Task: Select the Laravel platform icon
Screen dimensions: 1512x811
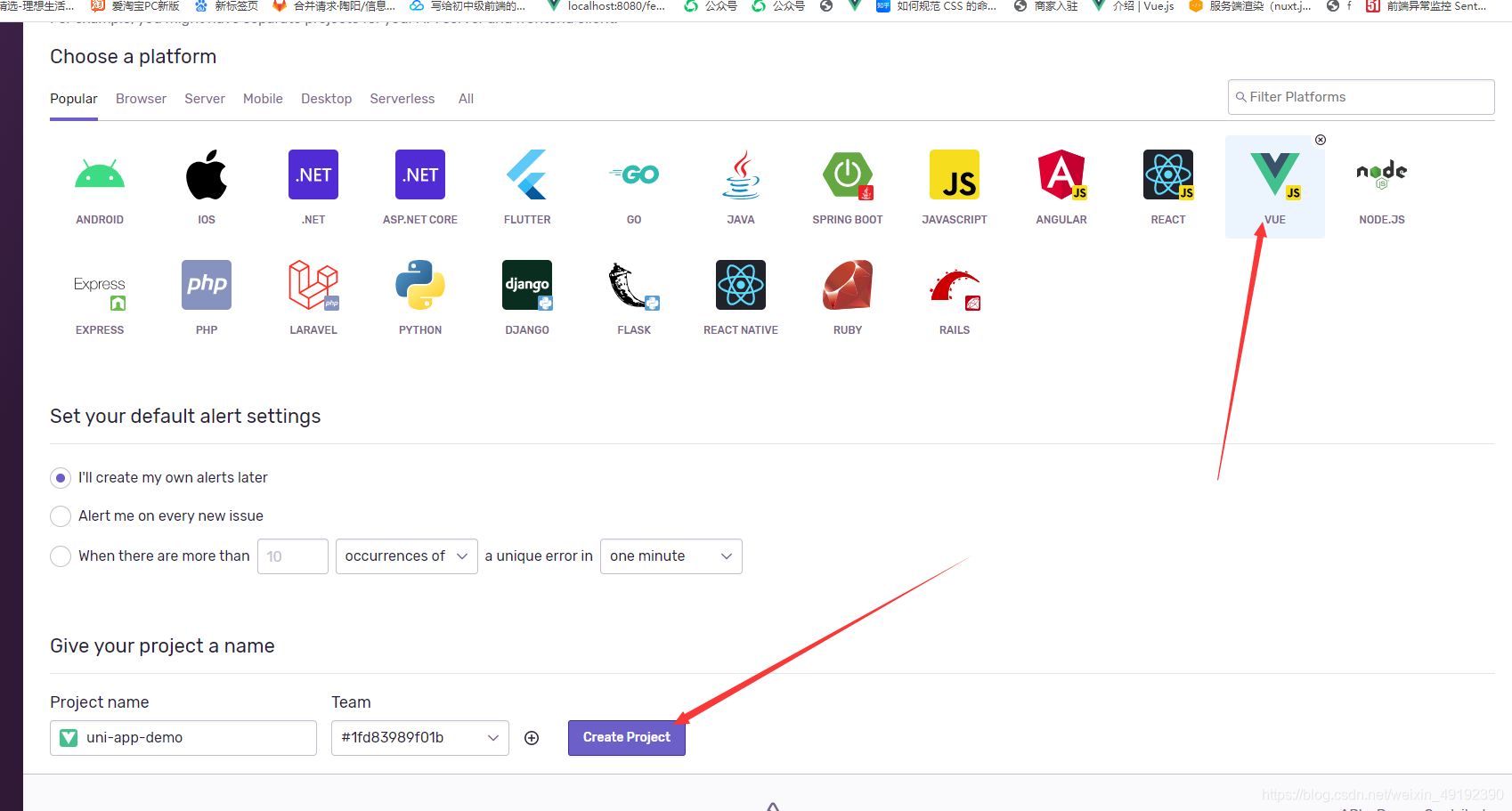Action: click(x=313, y=285)
